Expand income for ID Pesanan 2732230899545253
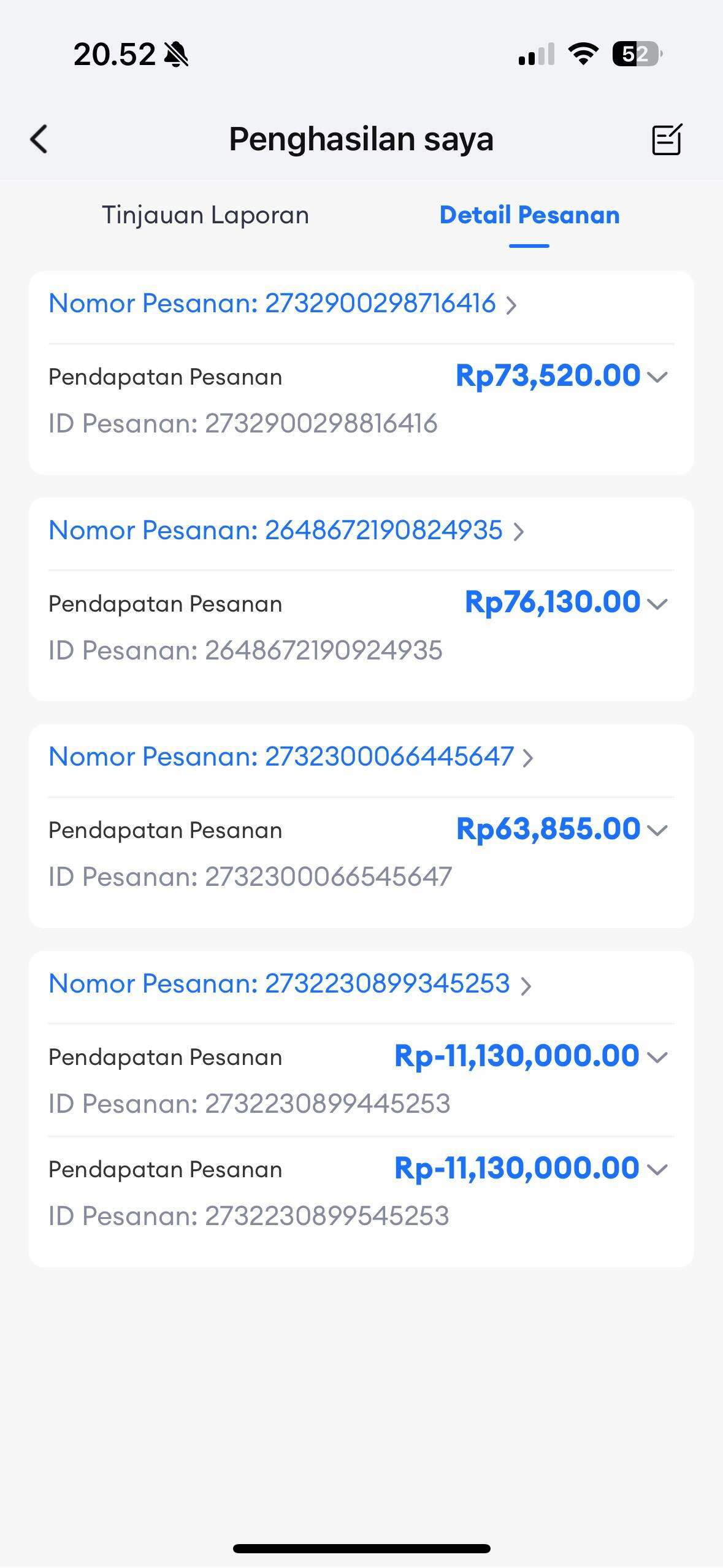723x1568 pixels. coord(657,1169)
